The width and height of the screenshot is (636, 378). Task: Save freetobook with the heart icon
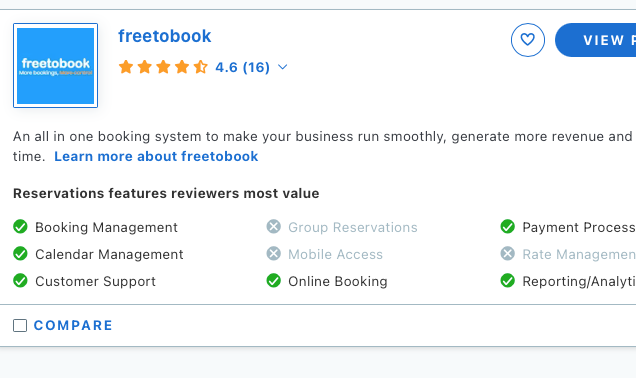[528, 40]
